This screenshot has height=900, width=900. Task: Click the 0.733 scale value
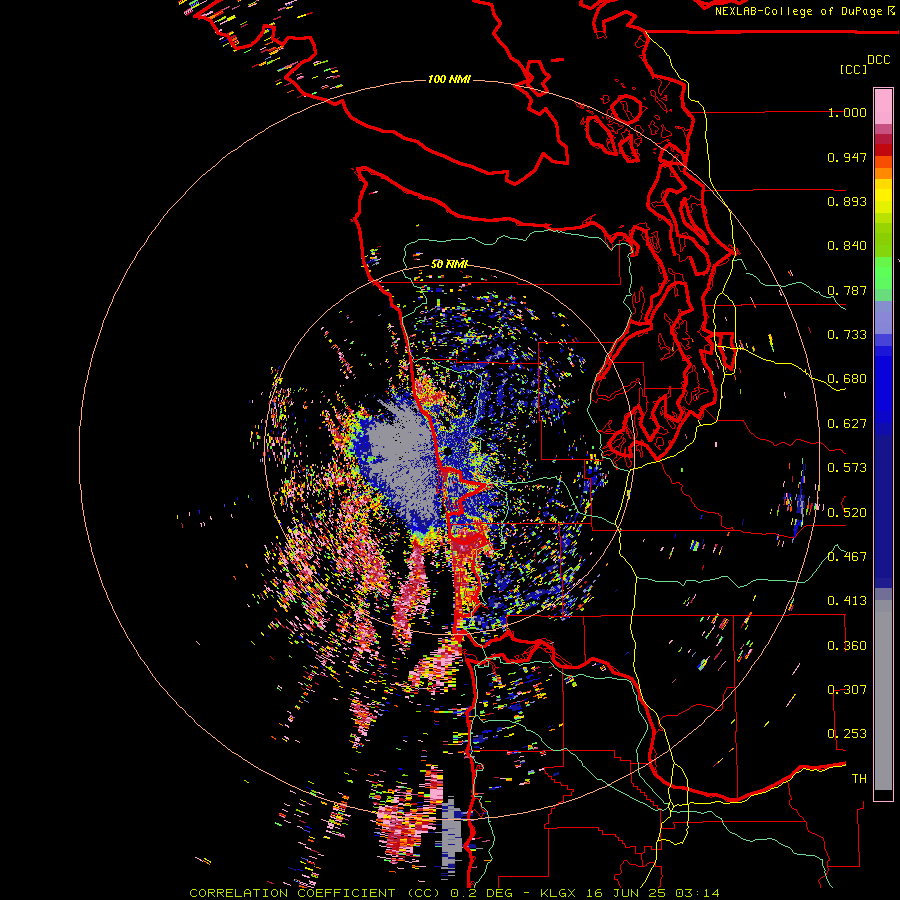pyautogui.click(x=847, y=335)
